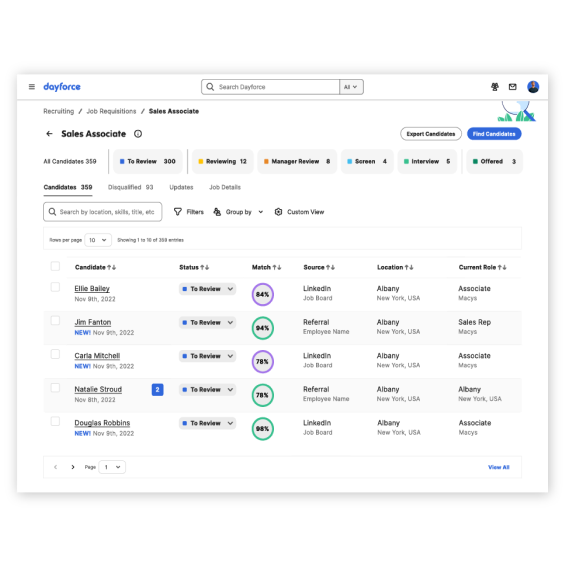Check the Natalie Stroud row checkbox
Screen dimensions: 569x568
click(x=55, y=388)
